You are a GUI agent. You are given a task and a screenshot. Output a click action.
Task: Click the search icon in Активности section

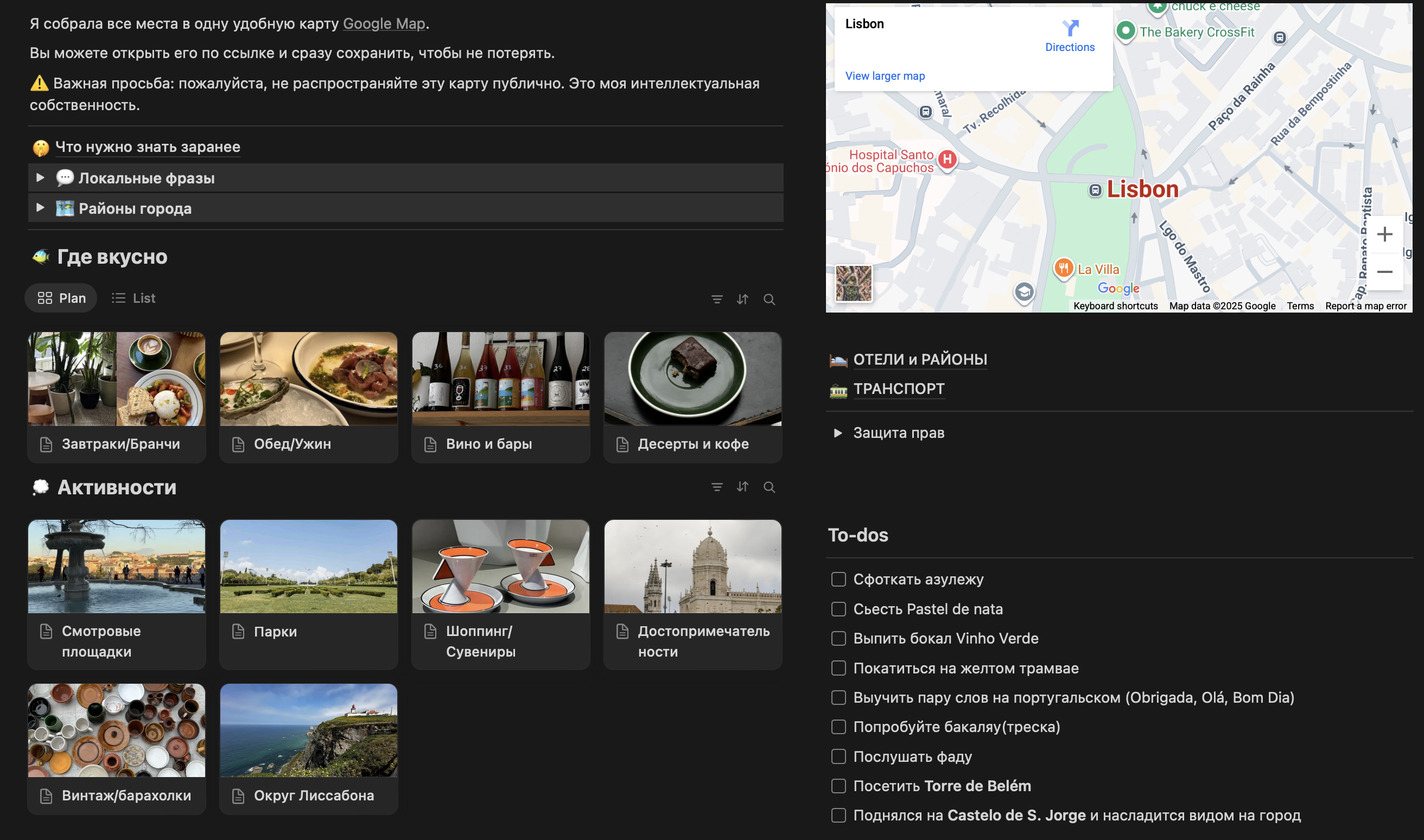769,487
